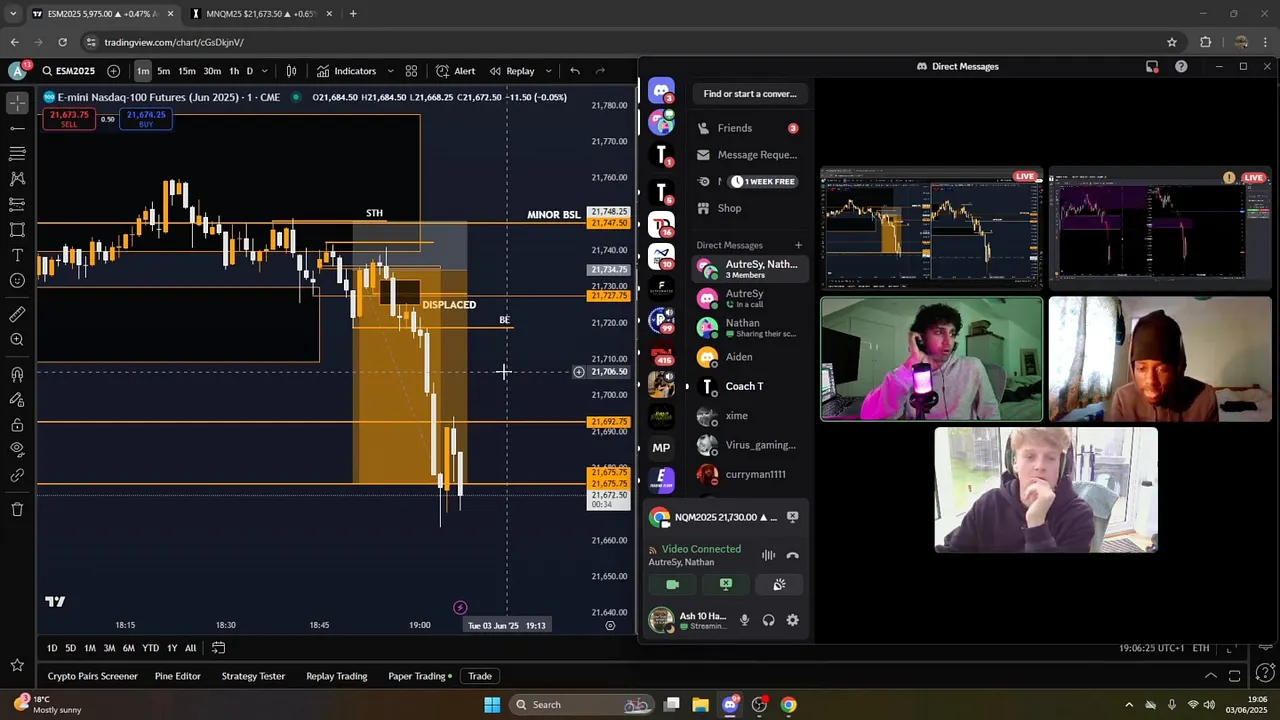This screenshot has width=1280, height=720.
Task: Disconnect from the Discord call
Action: [x=792, y=555]
